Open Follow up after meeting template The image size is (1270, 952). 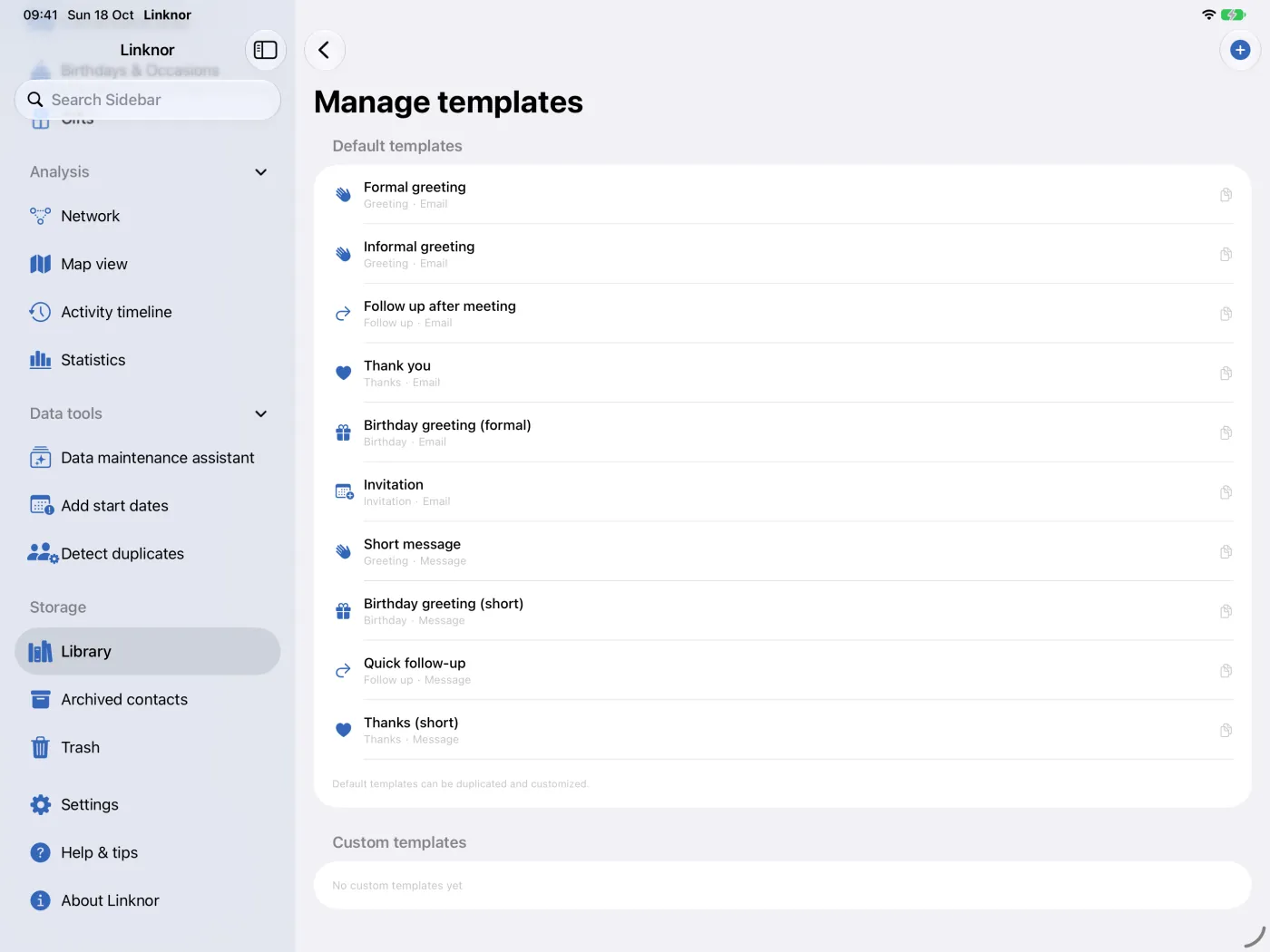783,314
